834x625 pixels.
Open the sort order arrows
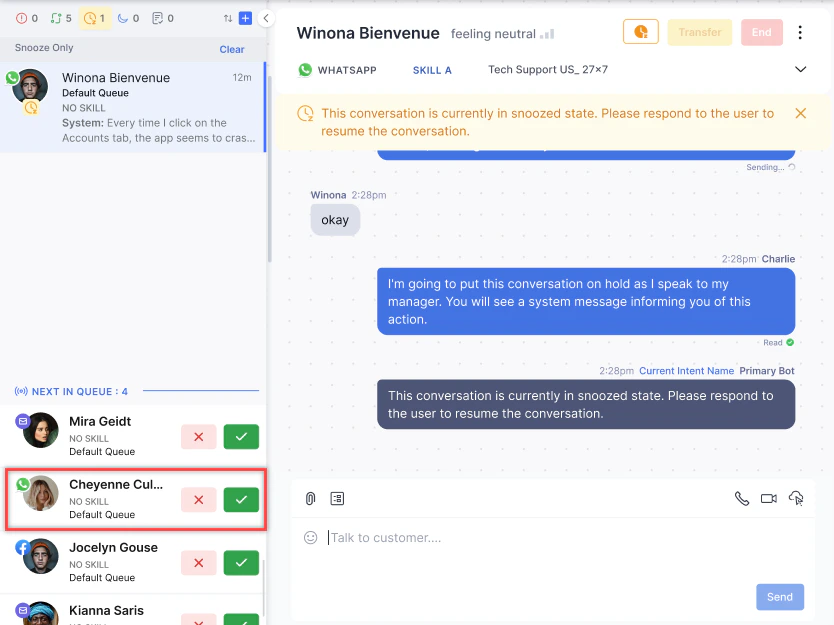tap(228, 19)
